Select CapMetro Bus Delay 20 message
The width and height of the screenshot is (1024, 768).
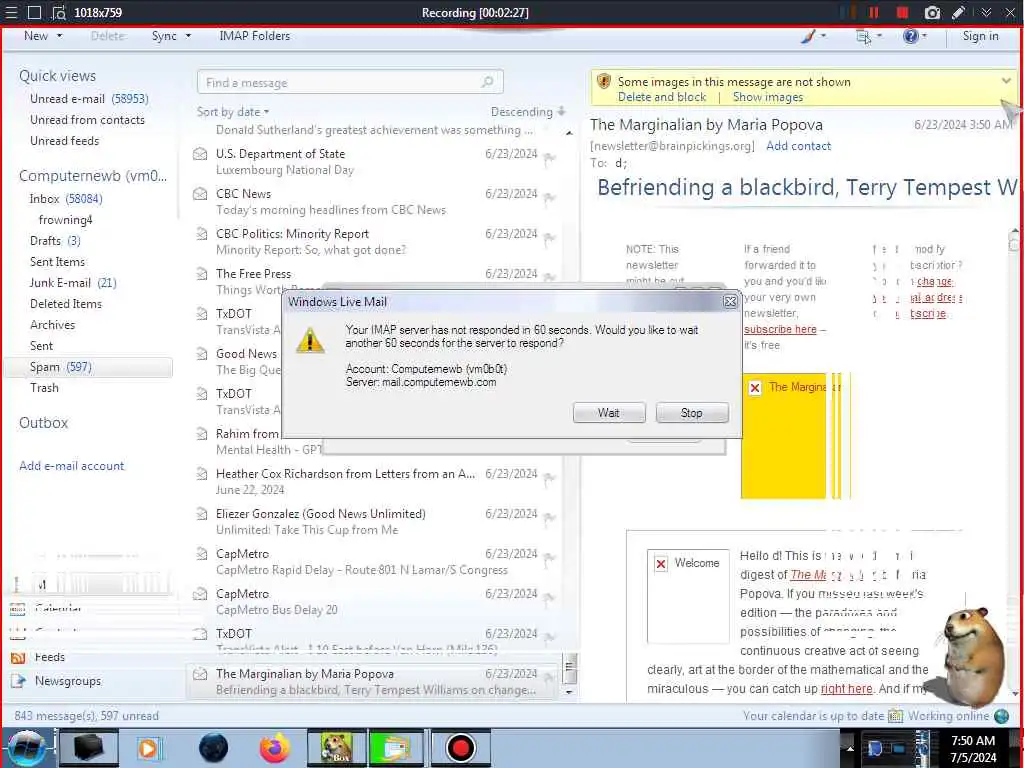click(x=376, y=601)
